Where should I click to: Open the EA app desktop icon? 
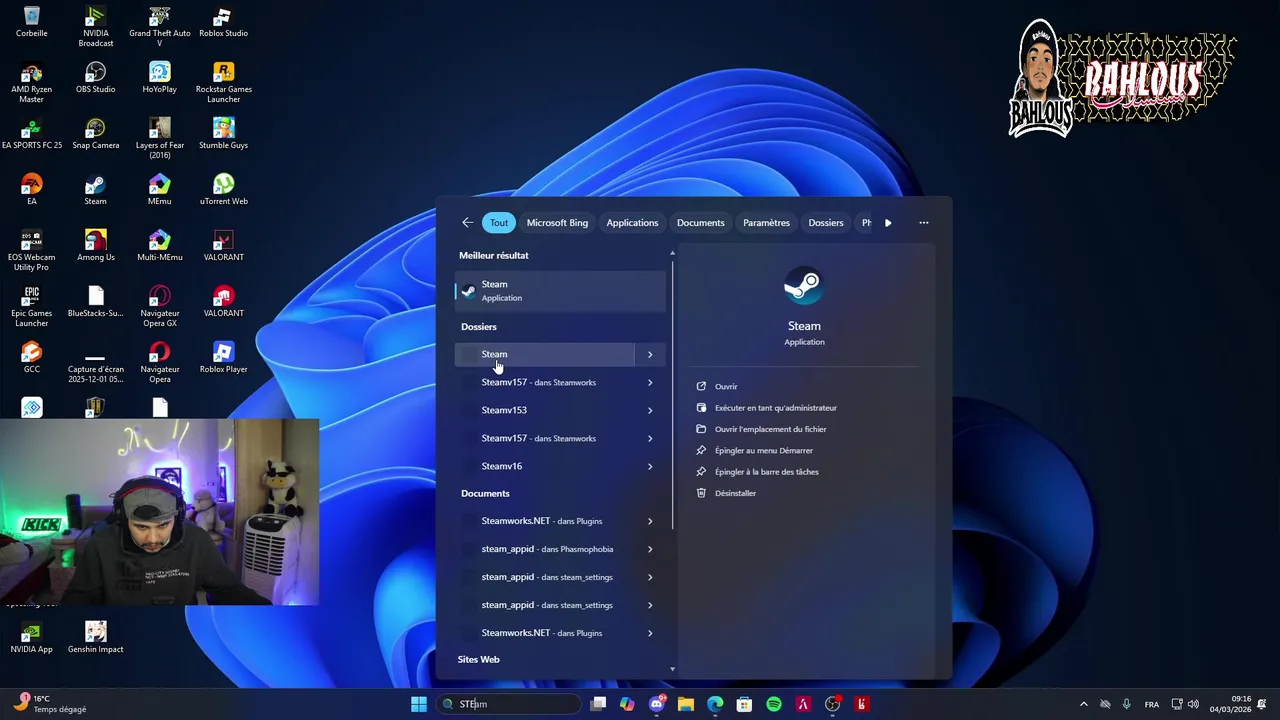32,190
